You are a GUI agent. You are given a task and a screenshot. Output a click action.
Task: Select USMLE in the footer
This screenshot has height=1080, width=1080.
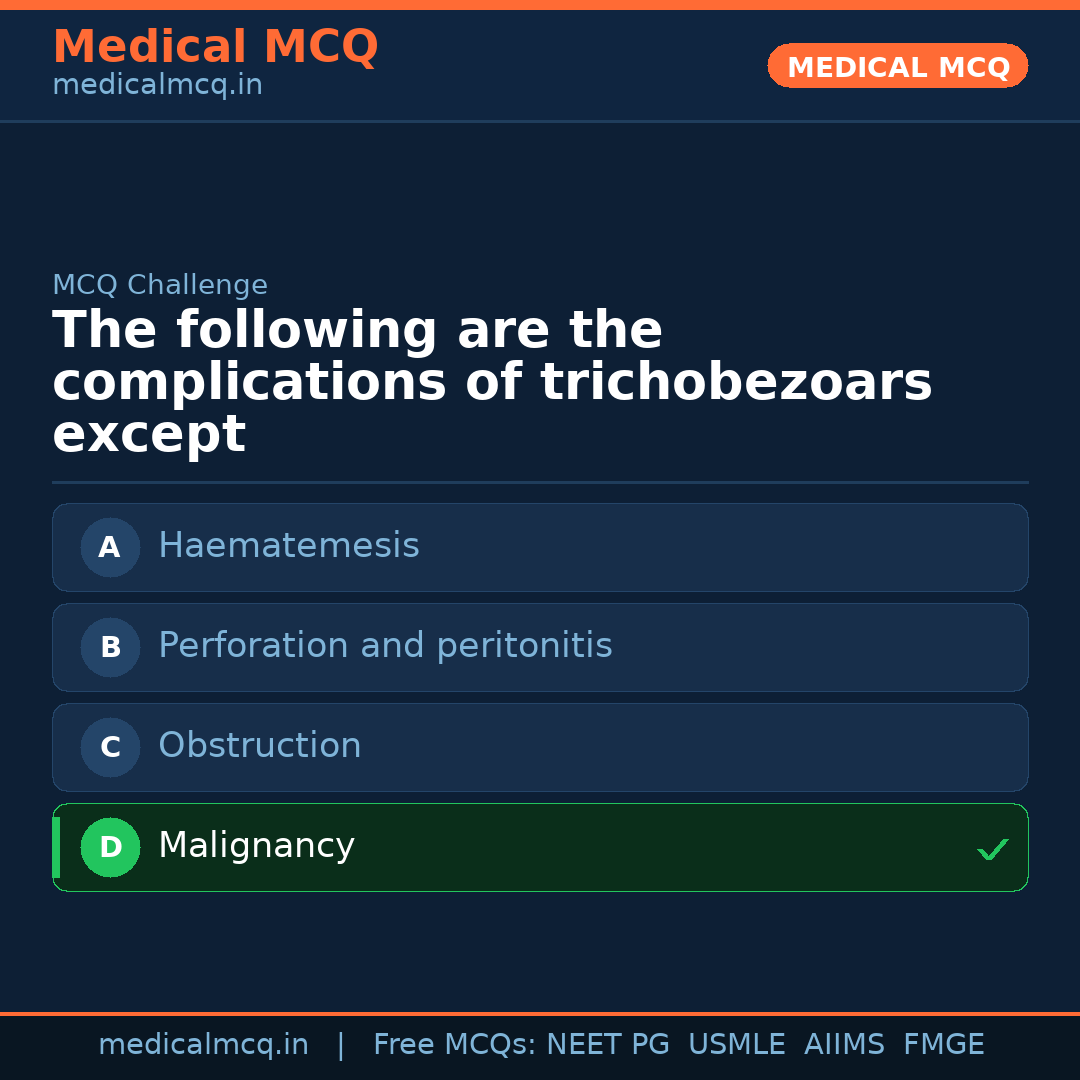tap(736, 1045)
